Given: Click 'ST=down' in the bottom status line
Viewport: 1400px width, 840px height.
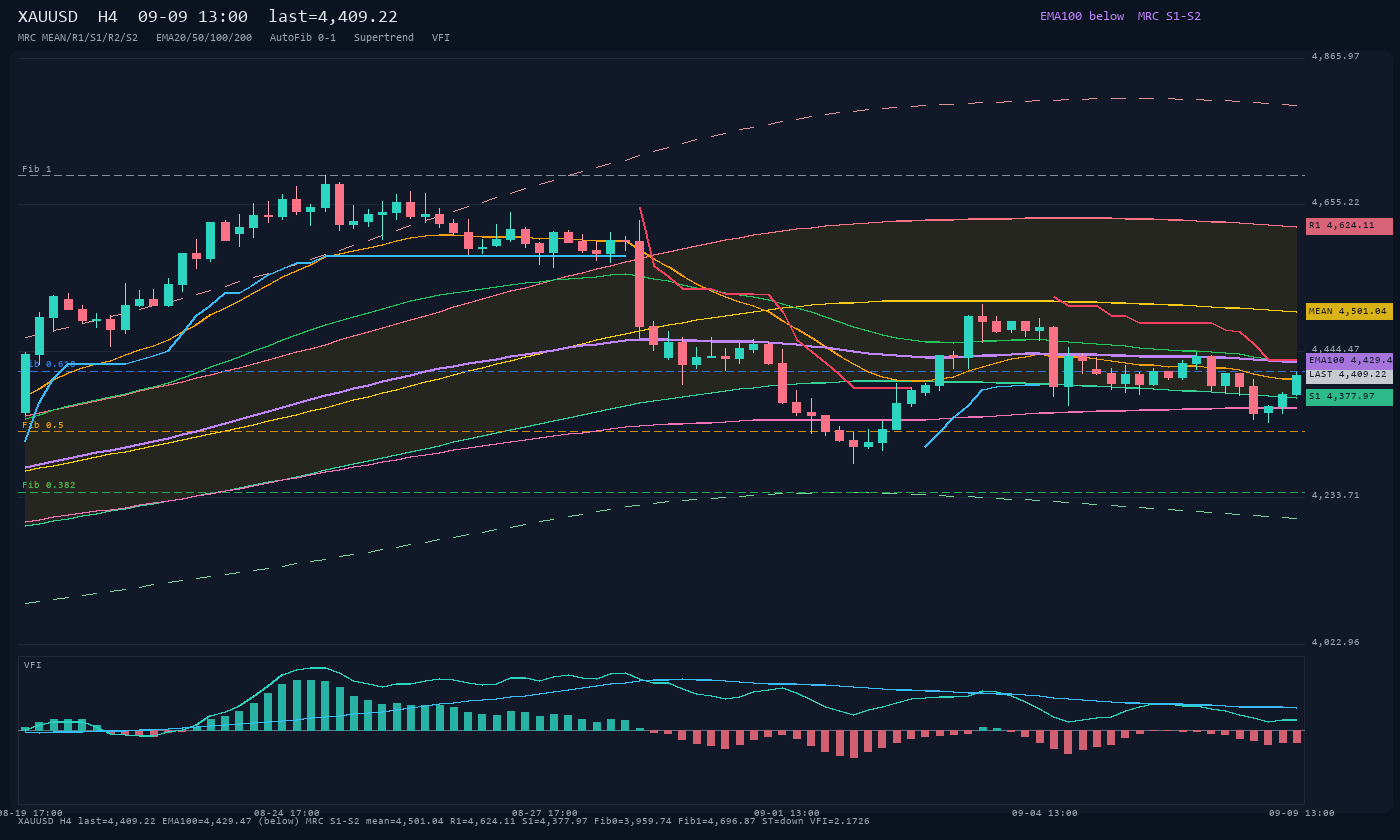Looking at the screenshot, I should [785, 821].
